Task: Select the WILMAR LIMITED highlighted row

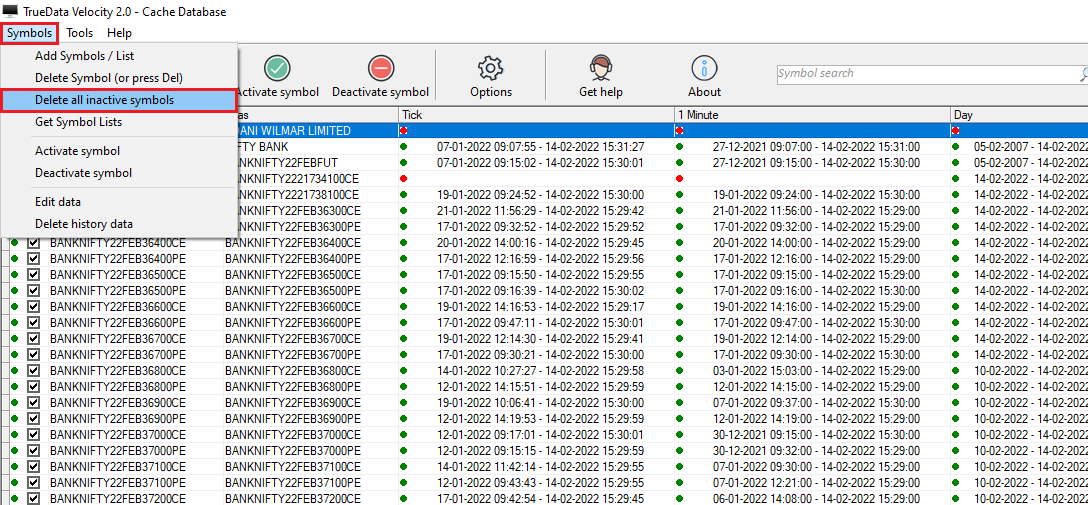Action: coord(663,130)
